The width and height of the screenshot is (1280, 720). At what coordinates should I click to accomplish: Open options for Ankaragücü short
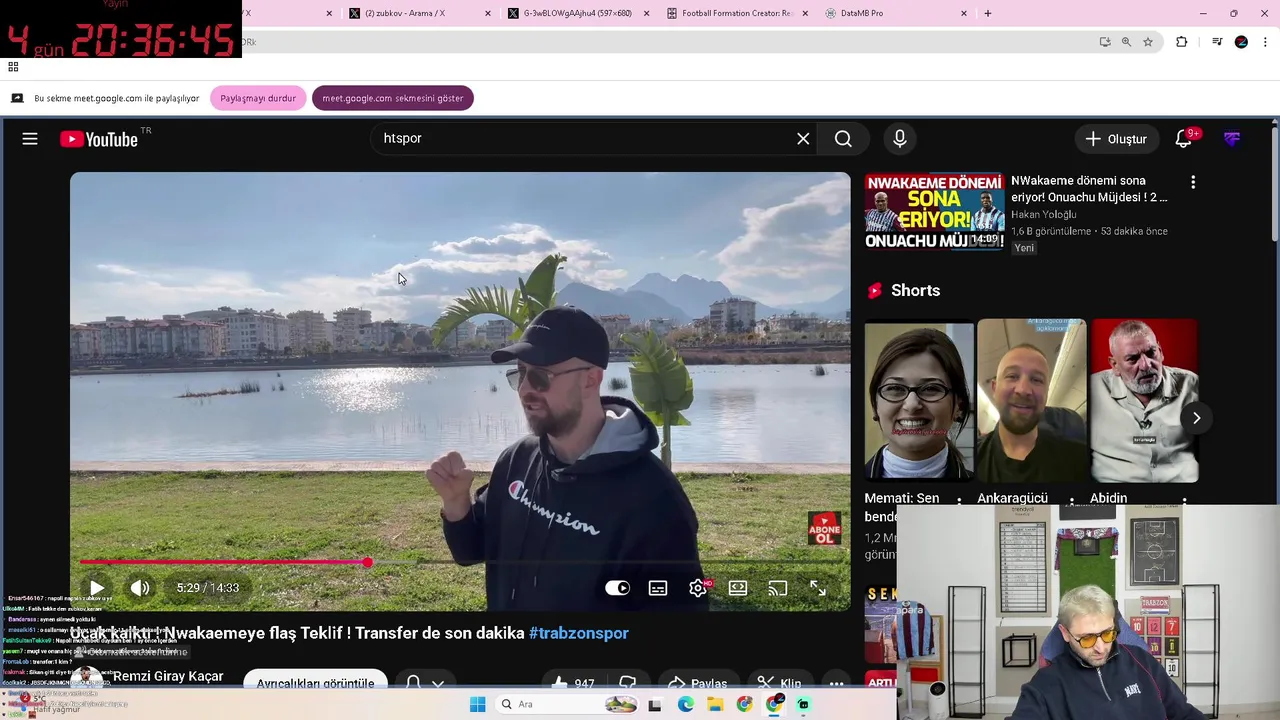pos(1071,499)
